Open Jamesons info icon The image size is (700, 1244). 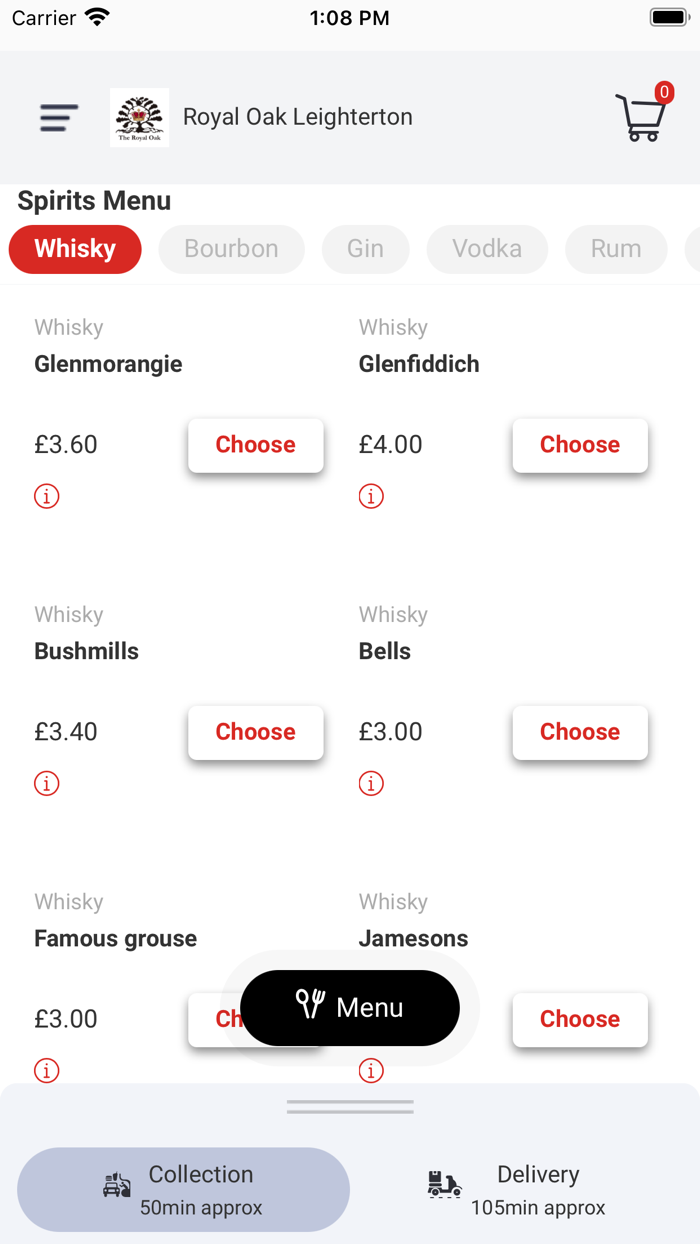click(371, 1070)
